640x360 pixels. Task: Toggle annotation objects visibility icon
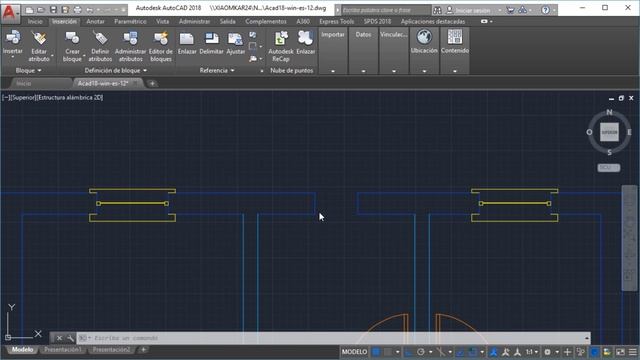(x=493, y=352)
